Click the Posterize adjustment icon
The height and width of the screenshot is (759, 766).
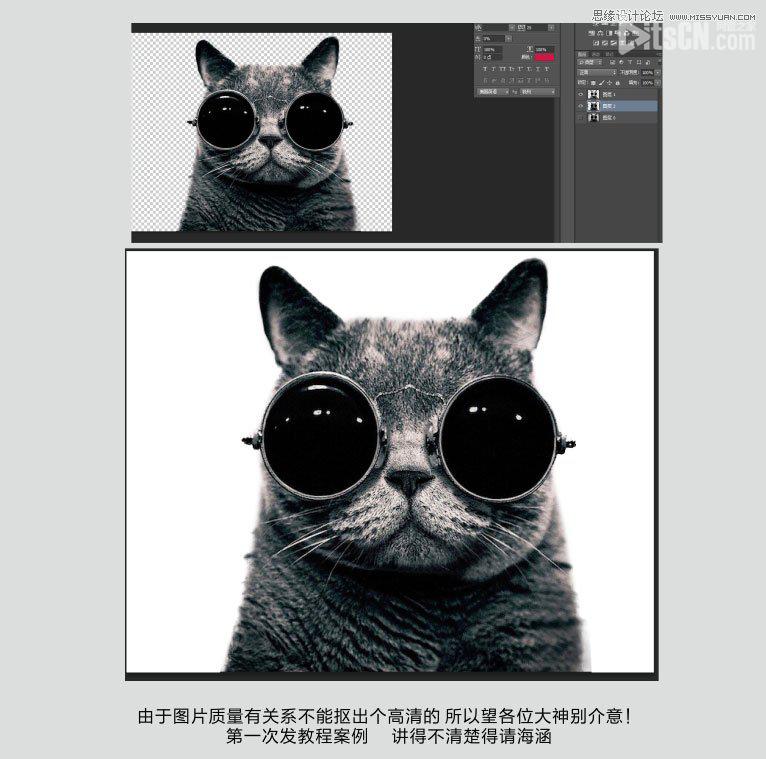[605, 43]
